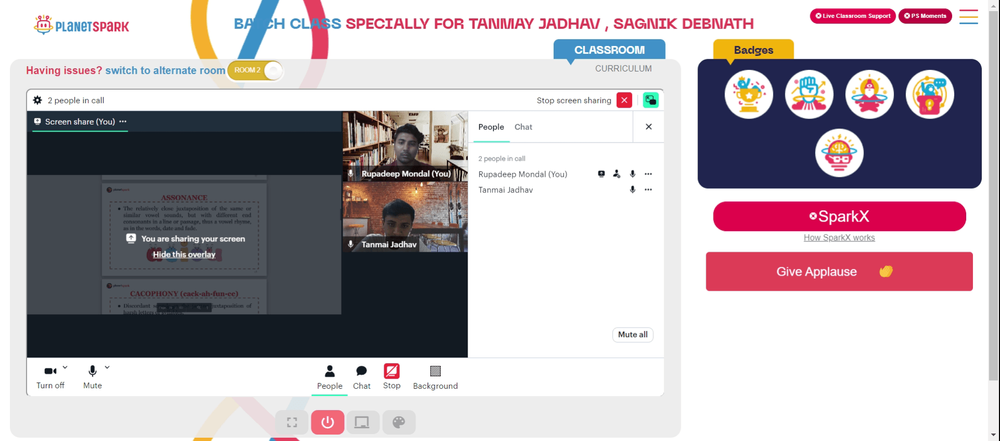Click the whiteboard screen icon below the call
Viewport: 1000px width, 441px height.
(362, 422)
